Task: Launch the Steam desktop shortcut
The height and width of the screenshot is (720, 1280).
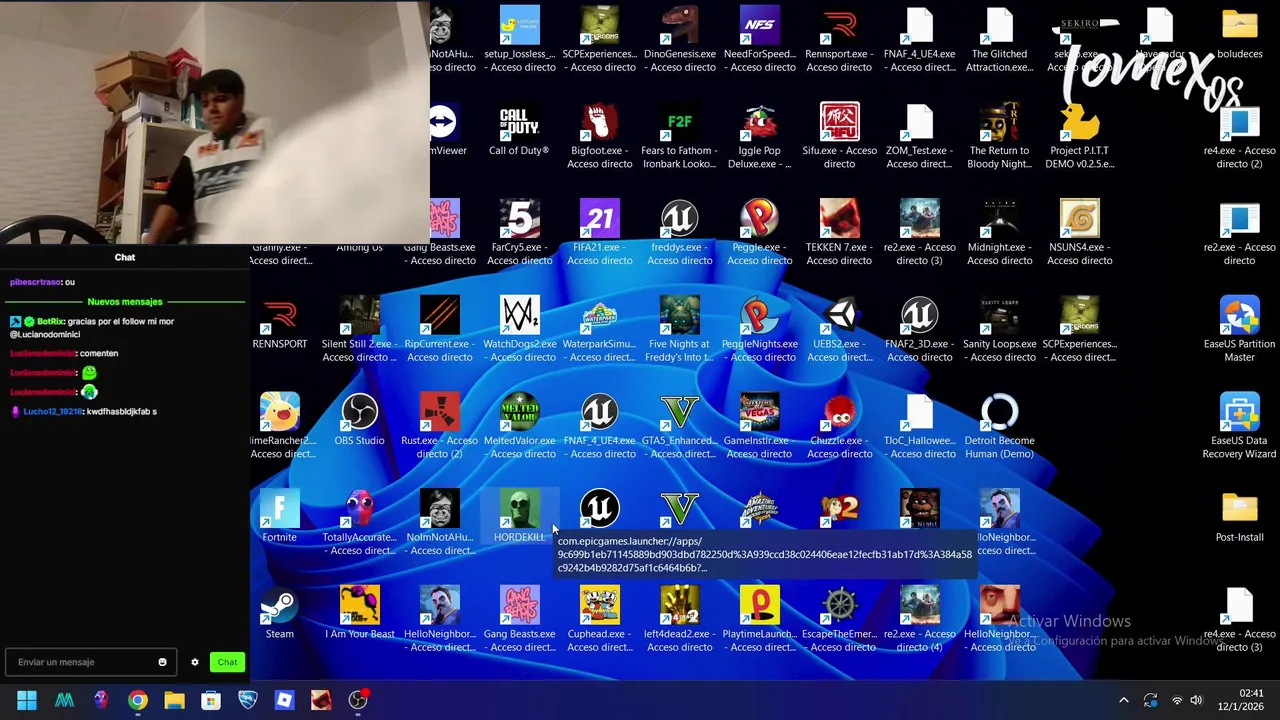Action: [x=279, y=614]
